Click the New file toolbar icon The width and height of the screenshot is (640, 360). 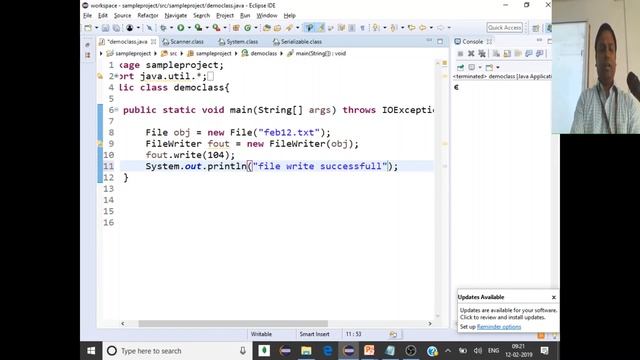point(88,28)
